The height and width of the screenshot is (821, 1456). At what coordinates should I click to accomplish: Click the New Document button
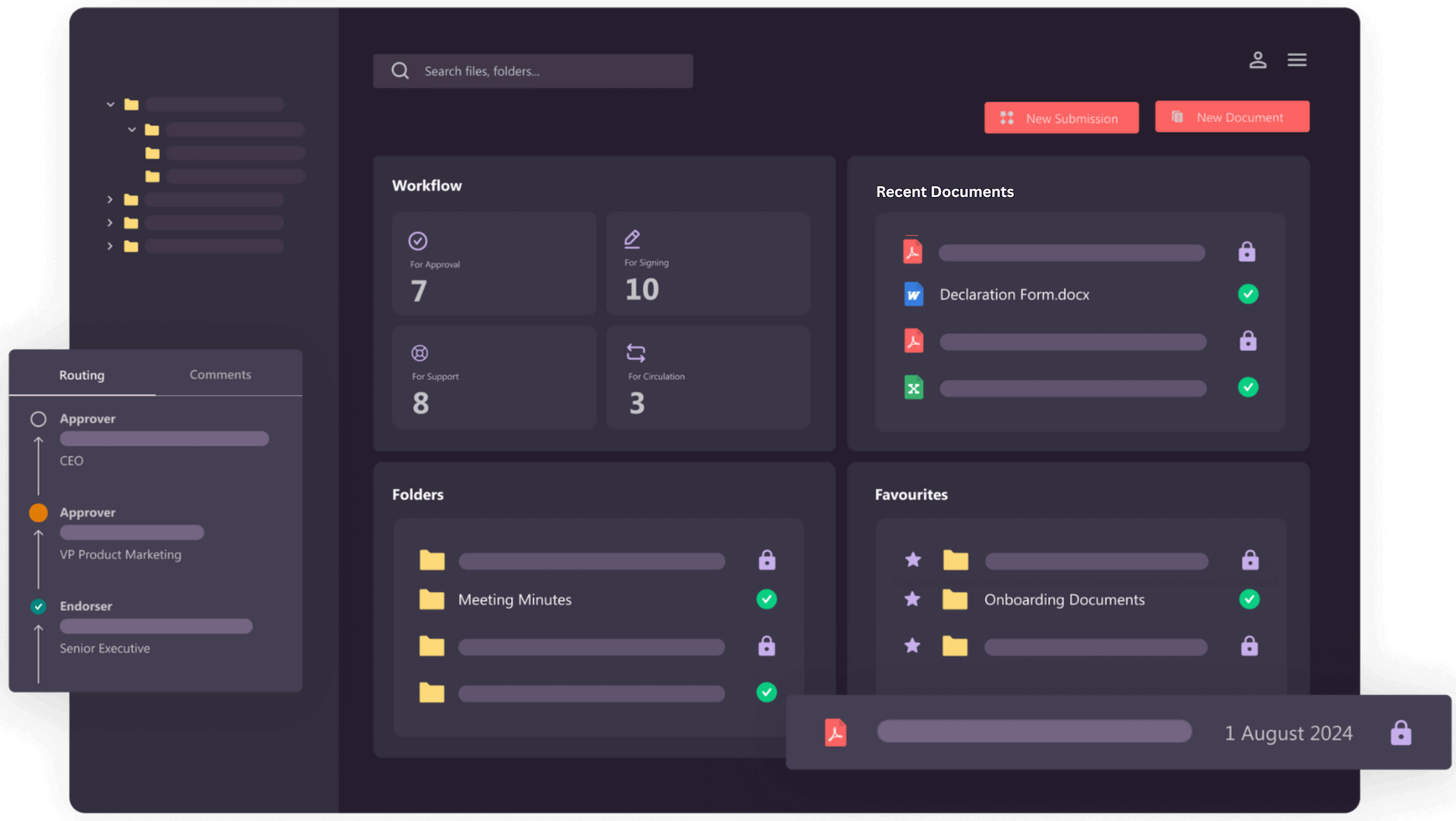(1232, 117)
